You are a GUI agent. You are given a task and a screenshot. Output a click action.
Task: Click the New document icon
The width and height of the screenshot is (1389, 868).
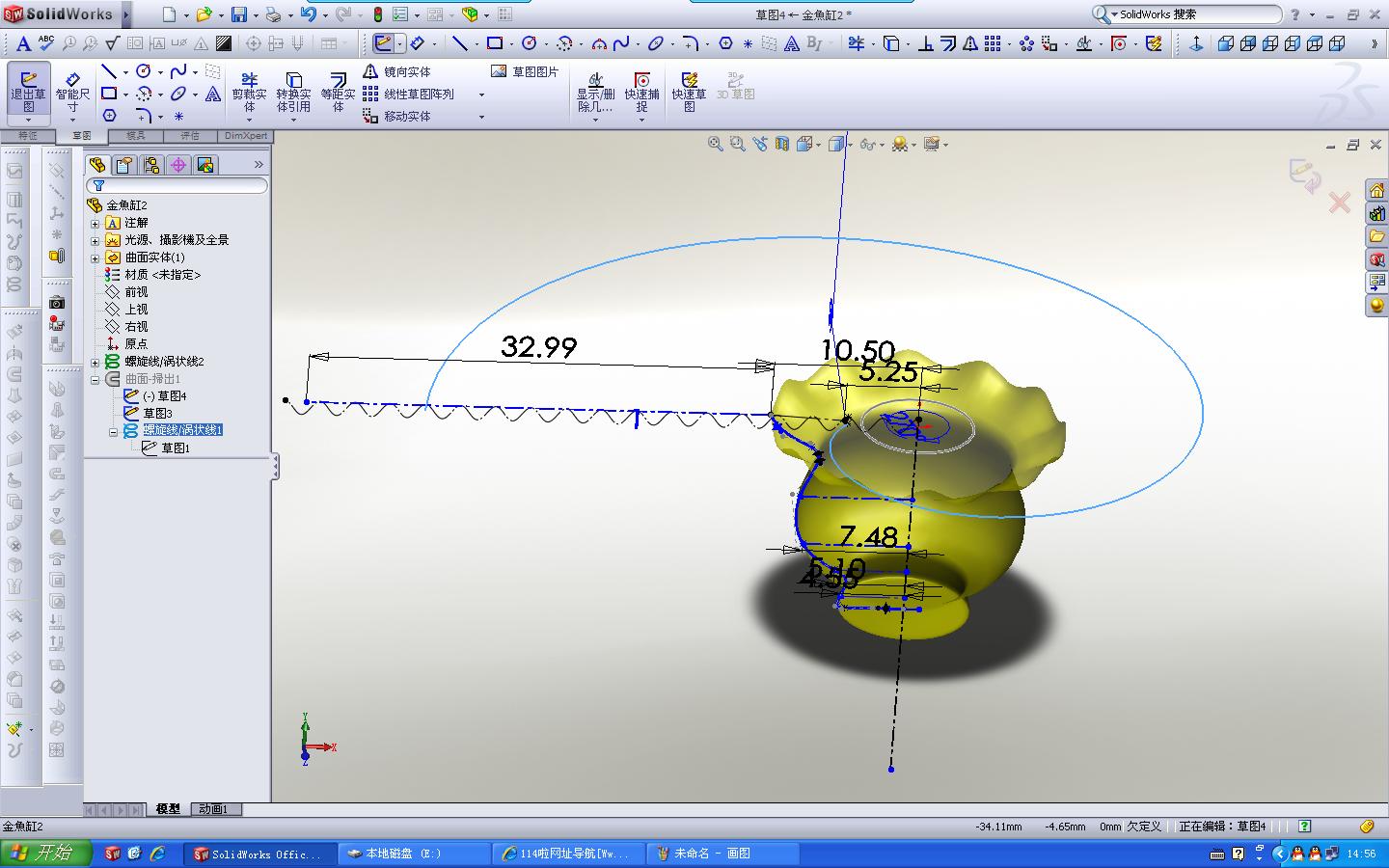click(x=170, y=14)
